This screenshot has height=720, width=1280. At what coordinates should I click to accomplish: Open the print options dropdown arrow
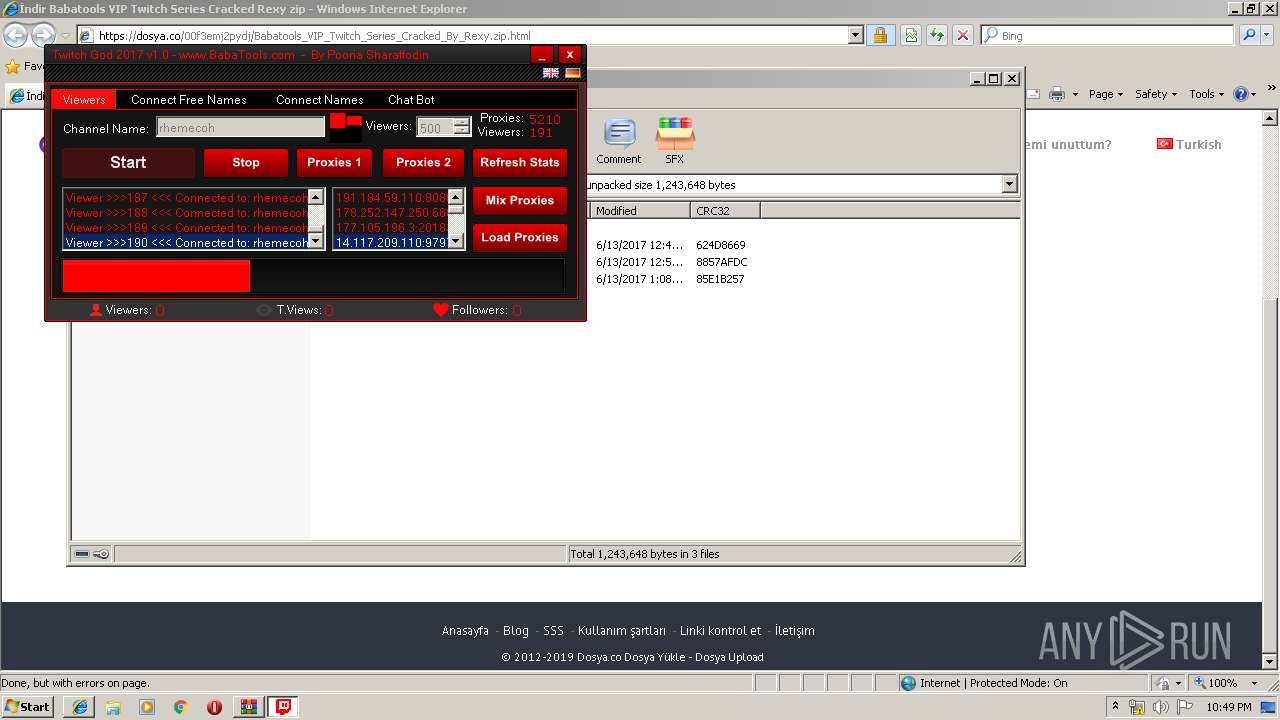1075,94
